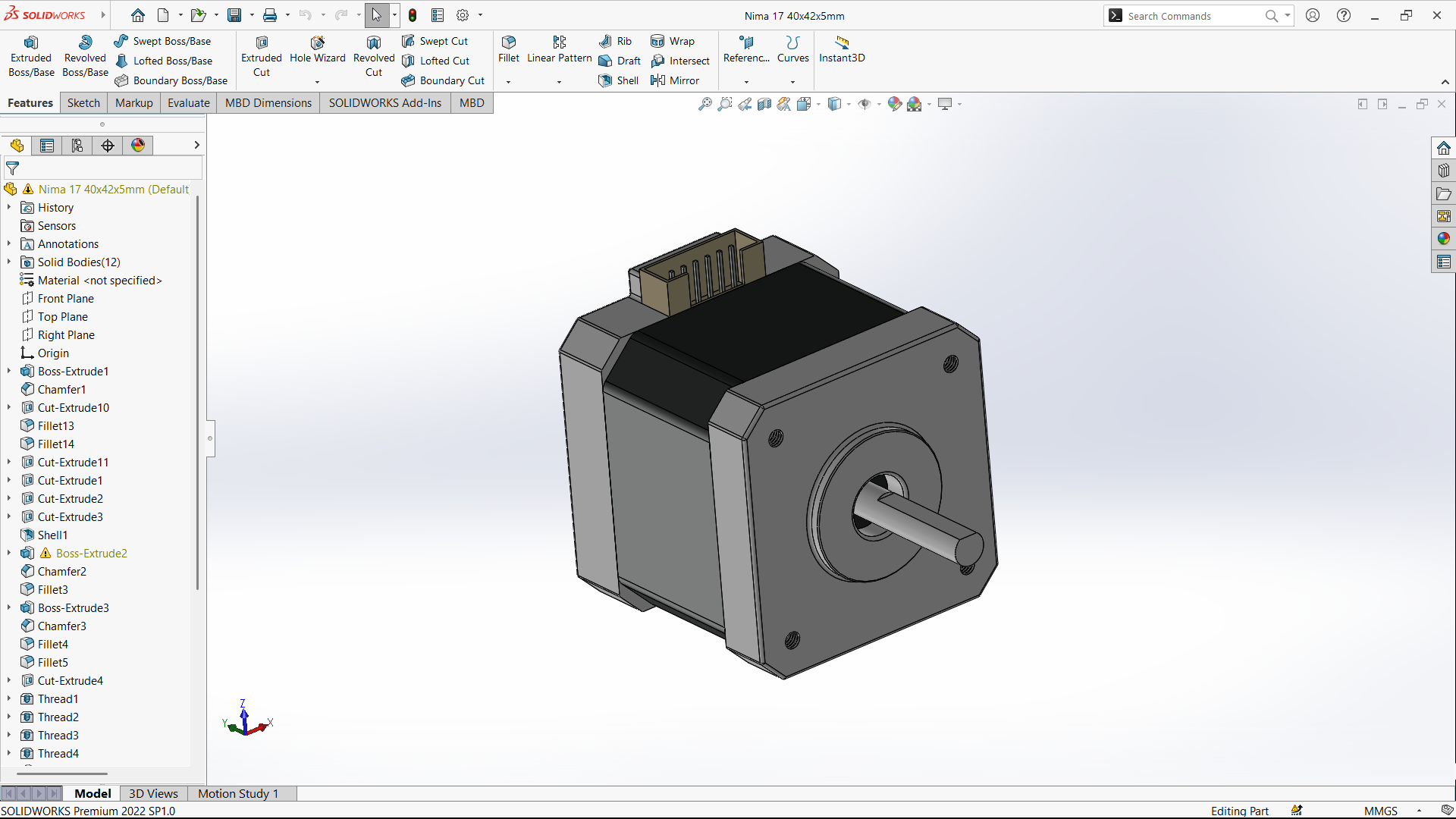
Task: Click the rebuild traffic light icon
Action: click(x=413, y=15)
